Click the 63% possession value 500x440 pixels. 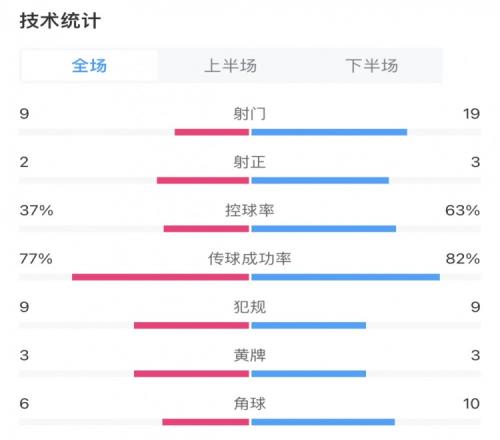point(462,210)
